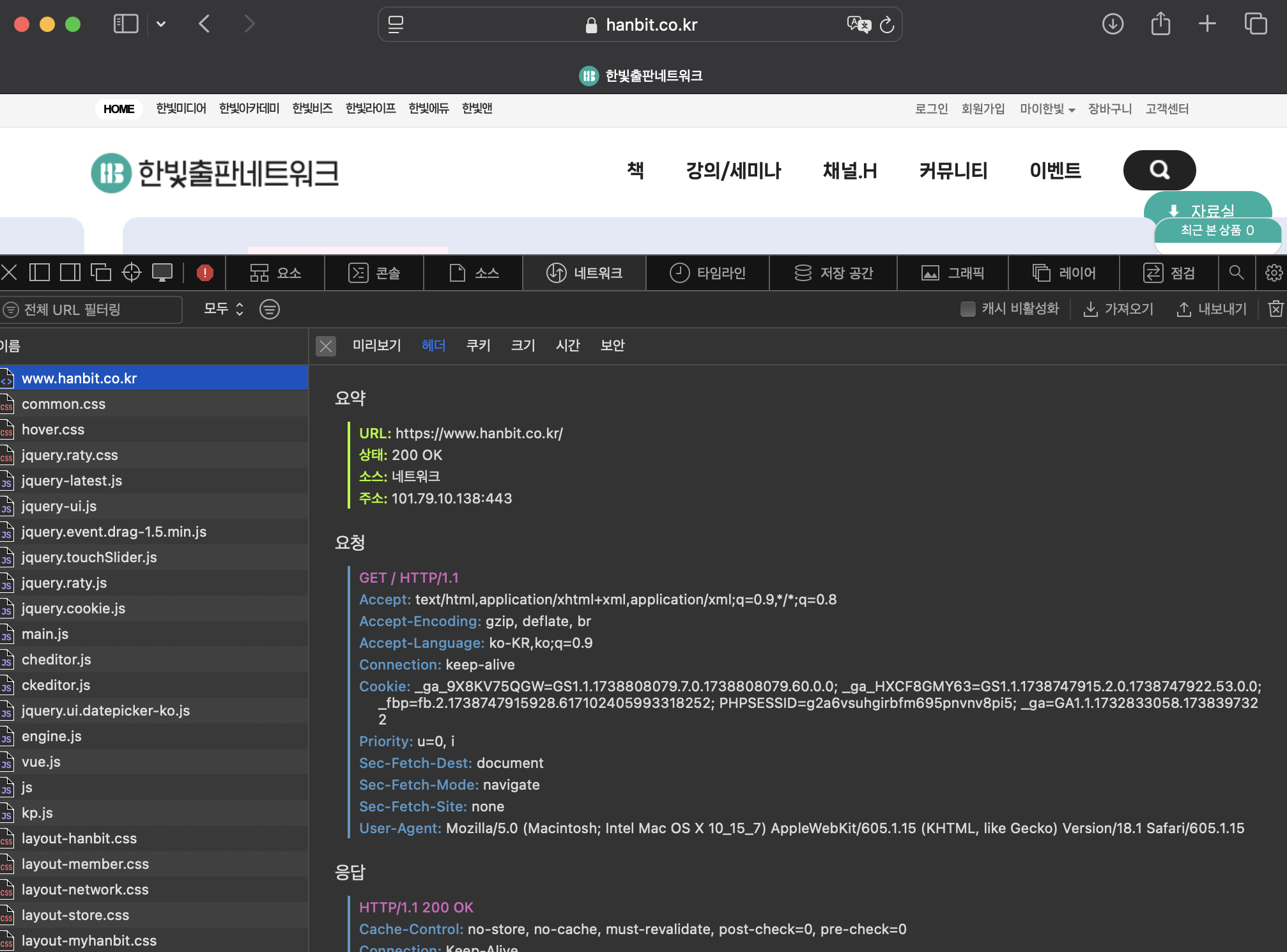Select the layout-hanbit.css request row
The height and width of the screenshot is (952, 1287).
coord(154,838)
